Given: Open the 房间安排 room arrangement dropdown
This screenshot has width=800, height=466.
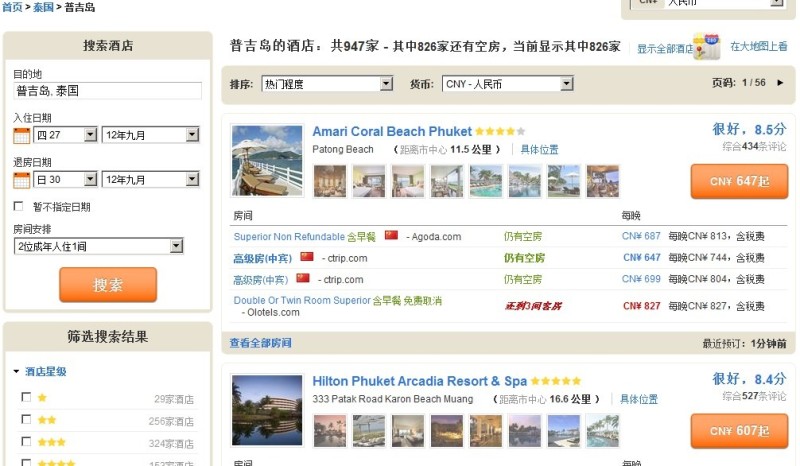Looking at the screenshot, I should (x=98, y=246).
